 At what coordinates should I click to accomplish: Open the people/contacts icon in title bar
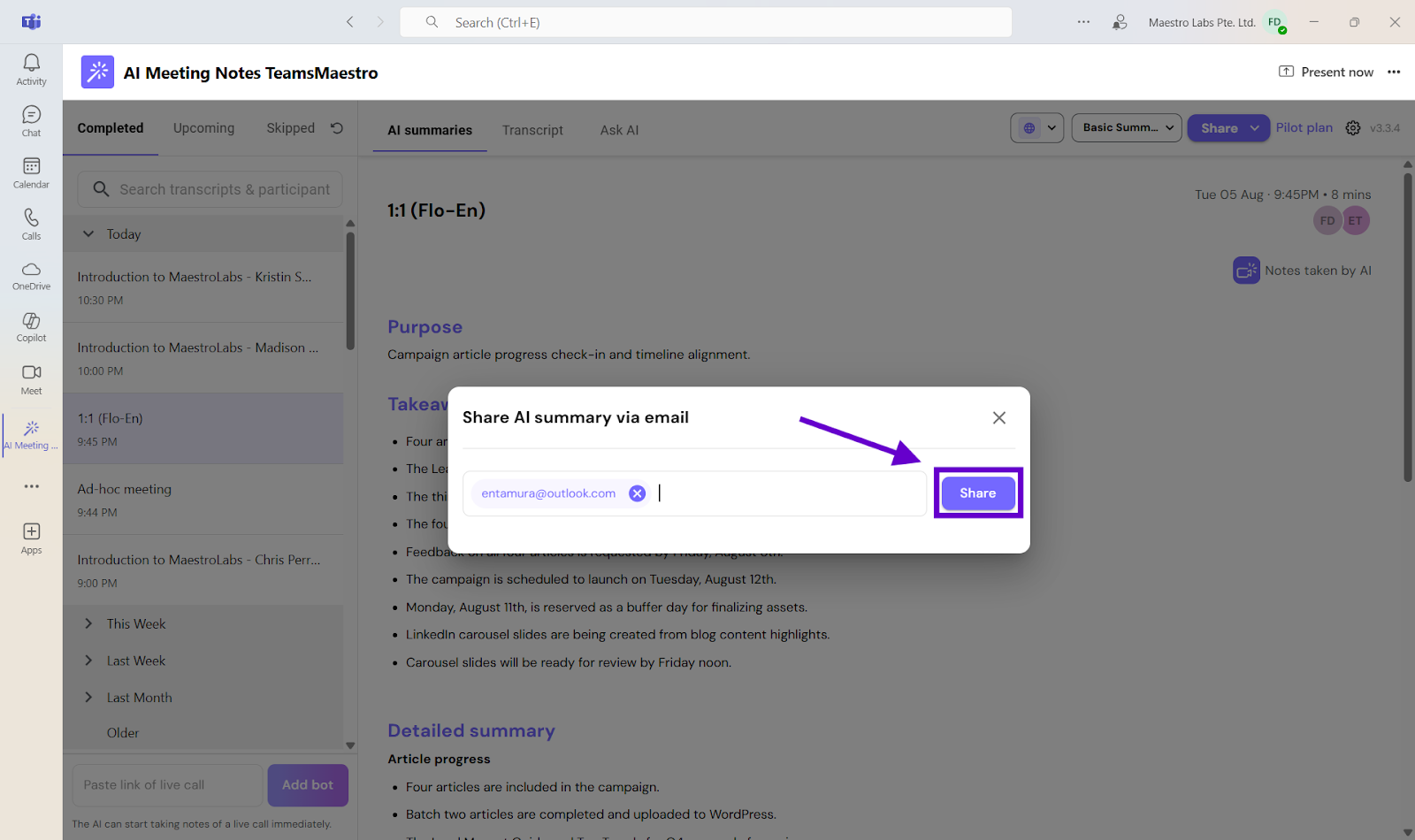[x=1120, y=22]
